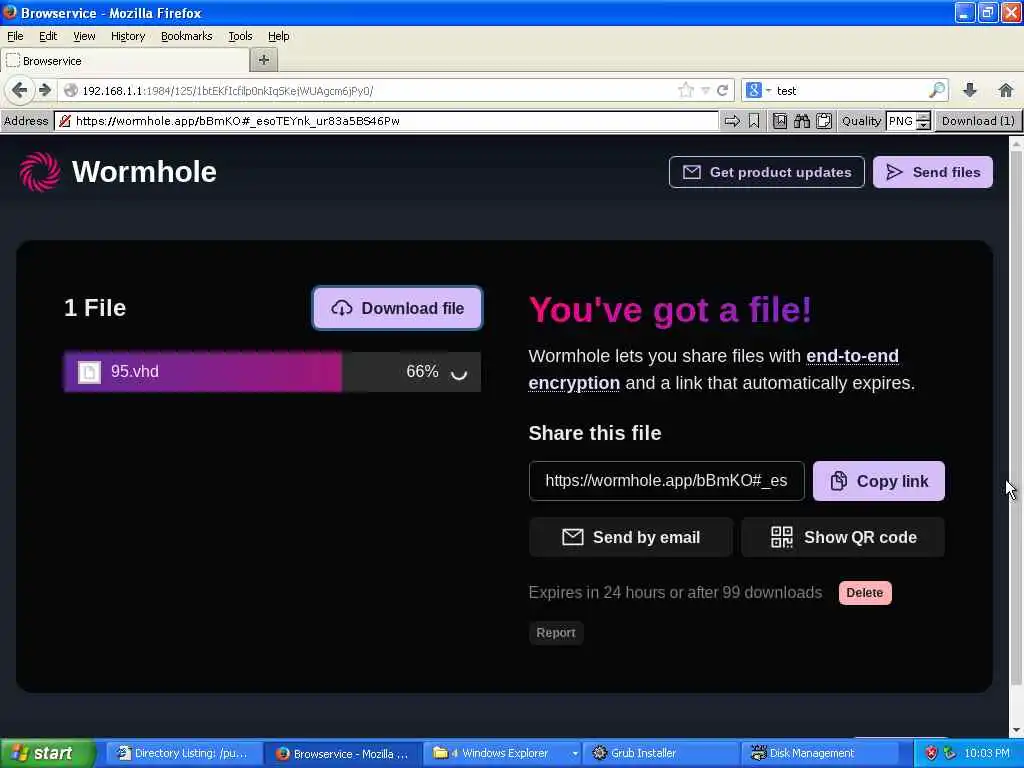Click Show QR code button

point(842,537)
